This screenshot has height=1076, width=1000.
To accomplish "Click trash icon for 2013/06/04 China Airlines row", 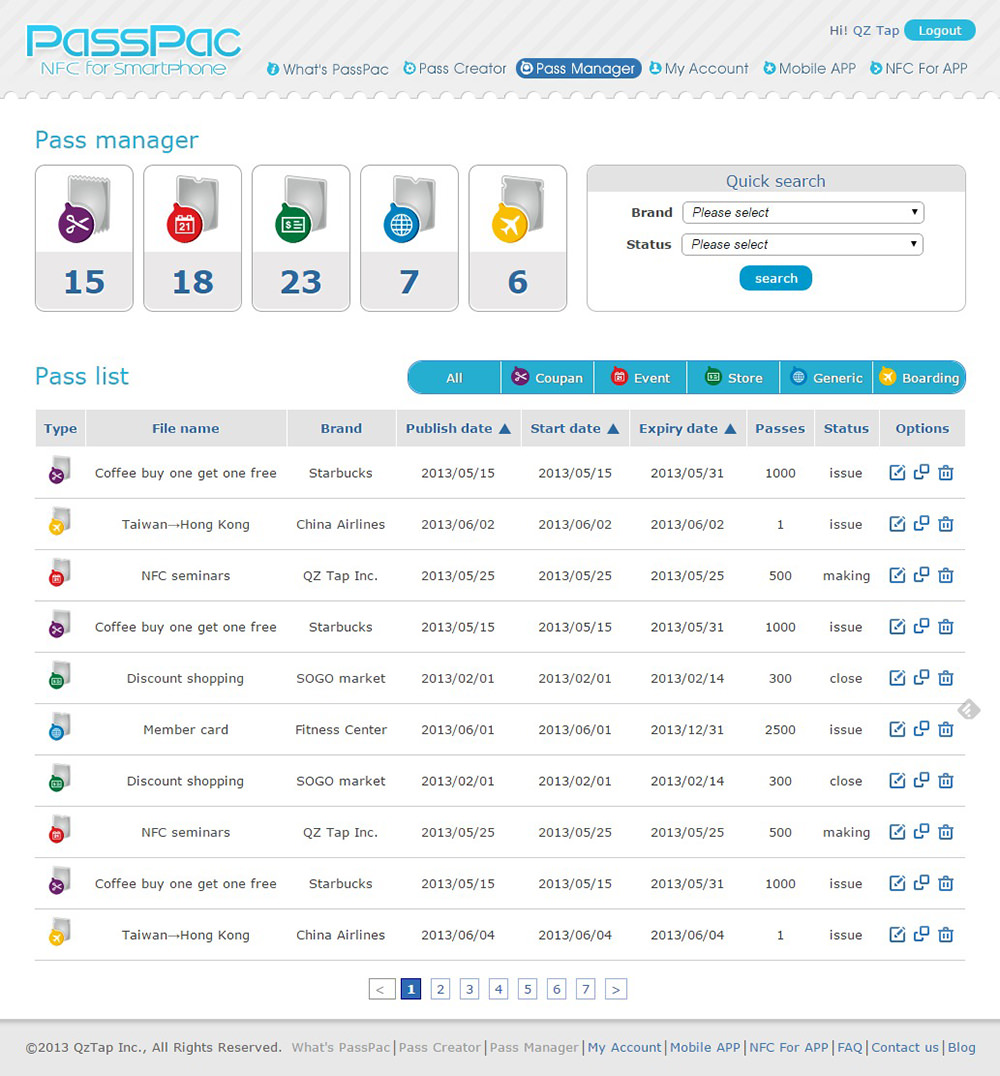I will (x=946, y=935).
